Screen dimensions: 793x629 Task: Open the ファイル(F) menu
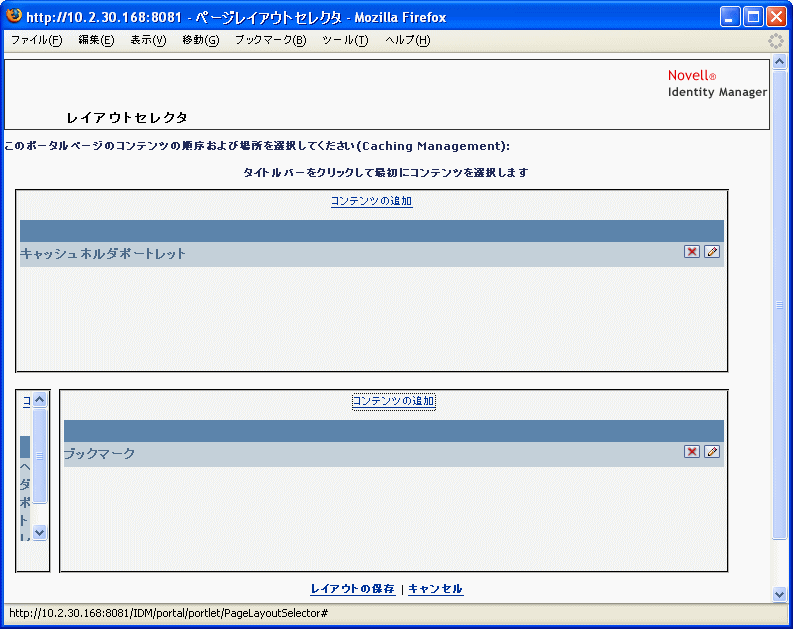click(x=36, y=40)
